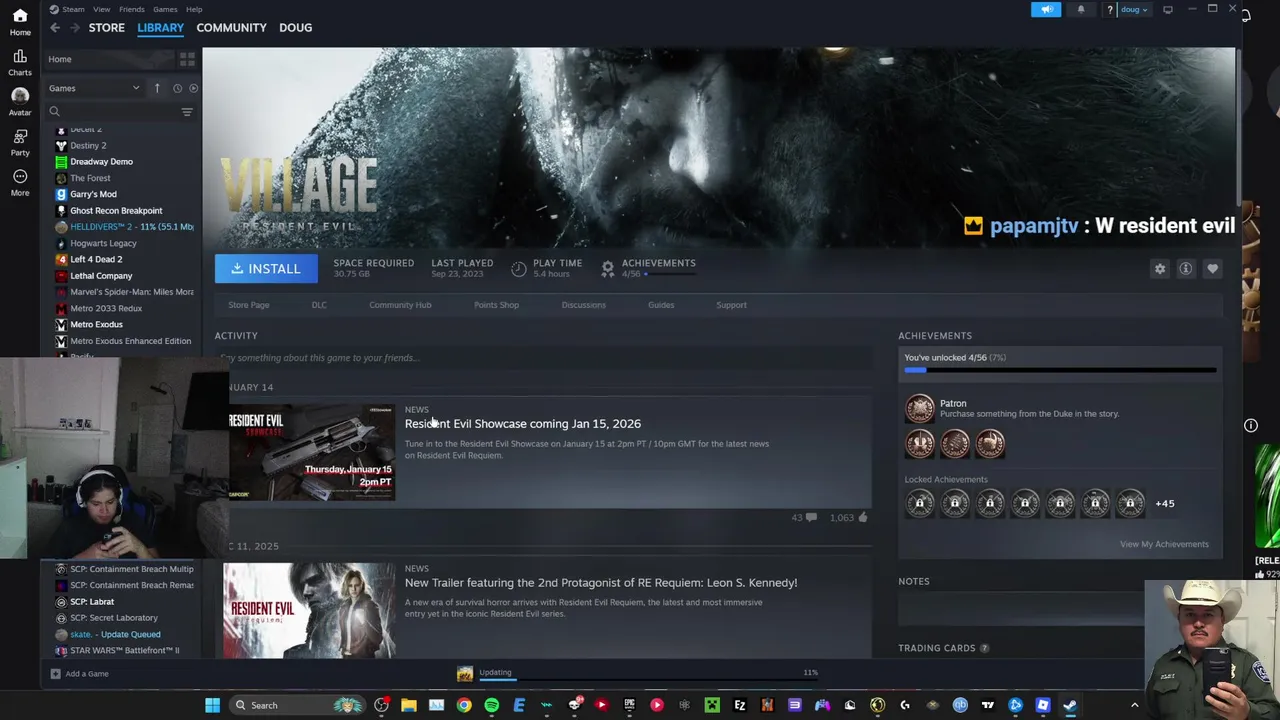Click the achievements unlocked progress bar
Screen dimensions: 1280x720
(x=1060, y=371)
